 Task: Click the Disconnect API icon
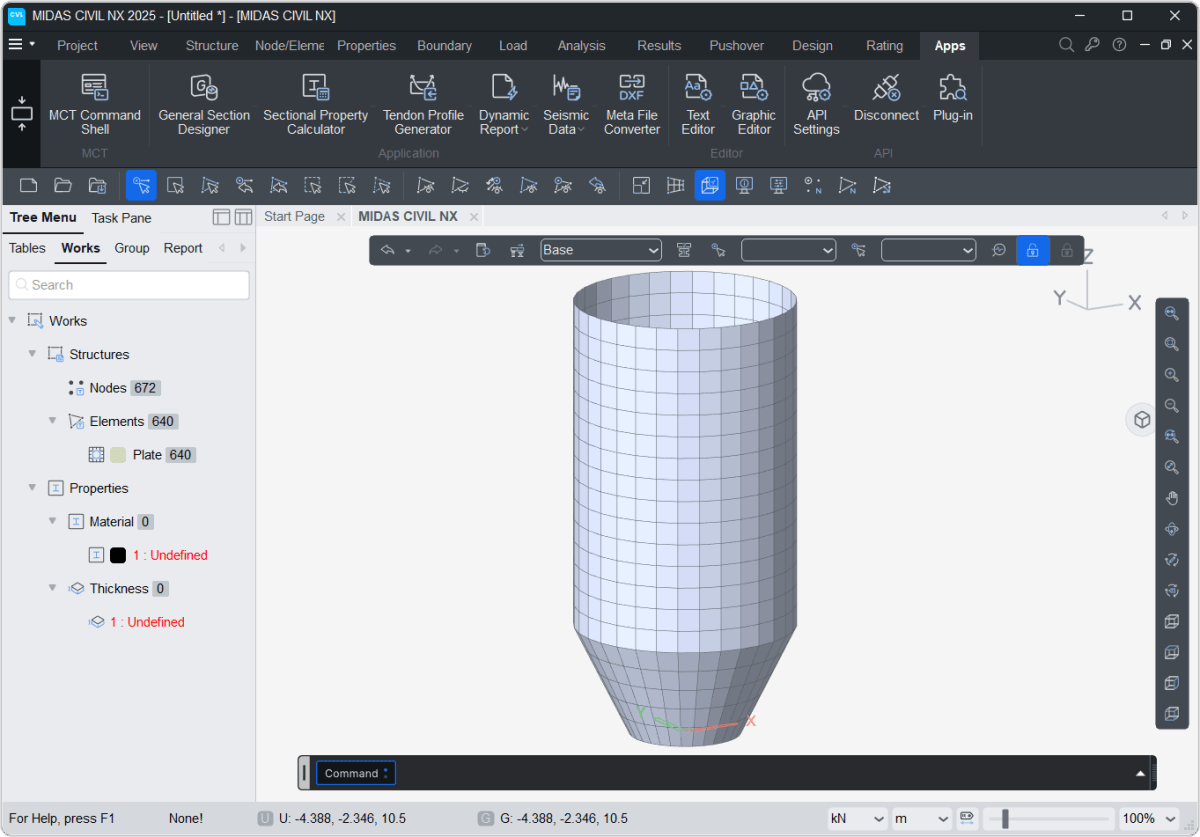pos(886,97)
